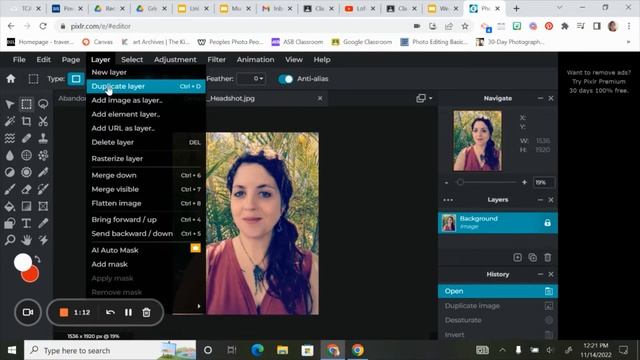Collapse the Navigate panel
The height and width of the screenshot is (360, 640).
pyautogui.click(x=540, y=98)
